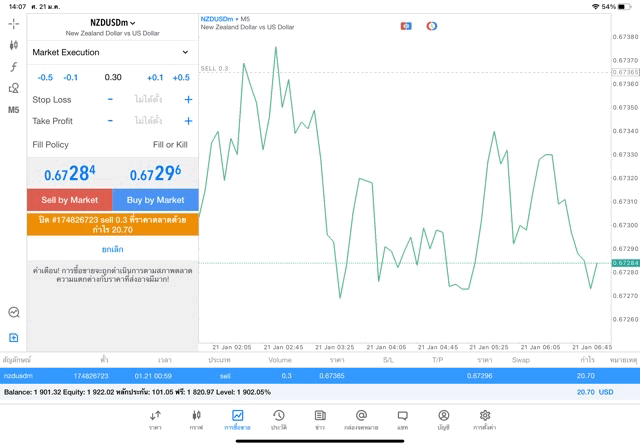Decrease the Take Profit value

pyautogui.click(x=110, y=121)
